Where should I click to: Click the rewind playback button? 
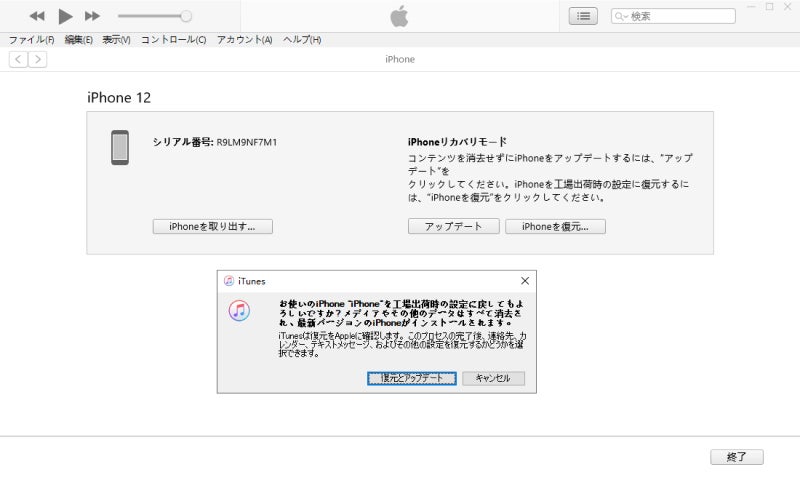coord(37,16)
